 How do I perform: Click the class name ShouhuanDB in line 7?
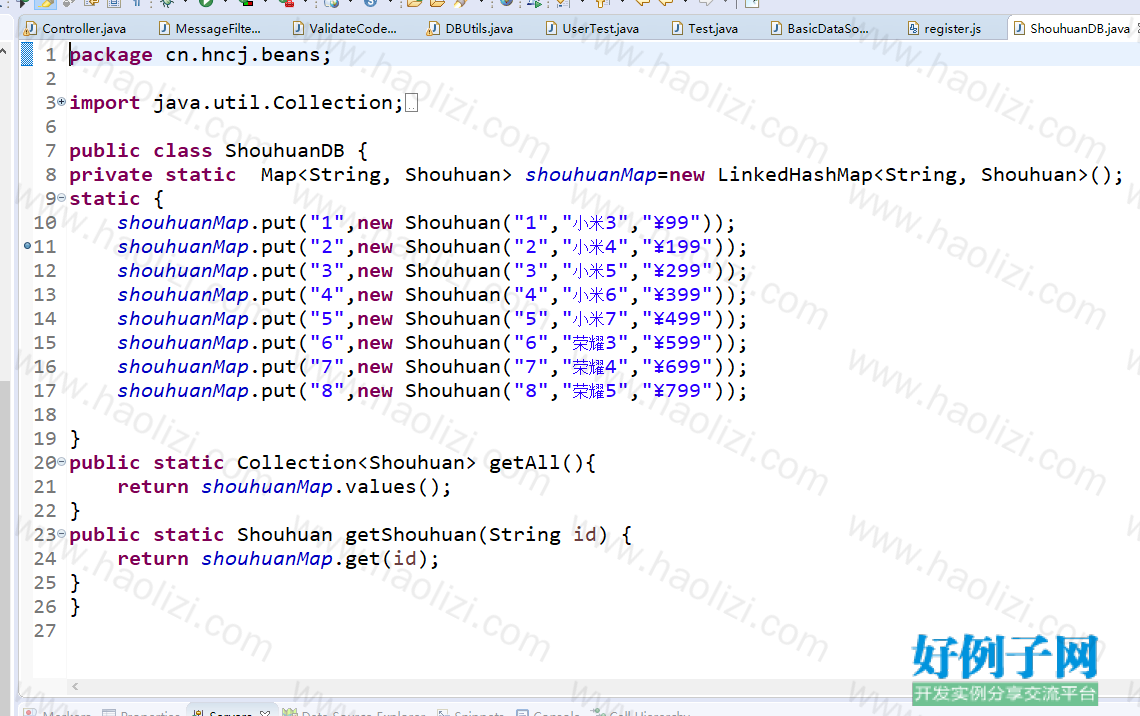coord(284,150)
